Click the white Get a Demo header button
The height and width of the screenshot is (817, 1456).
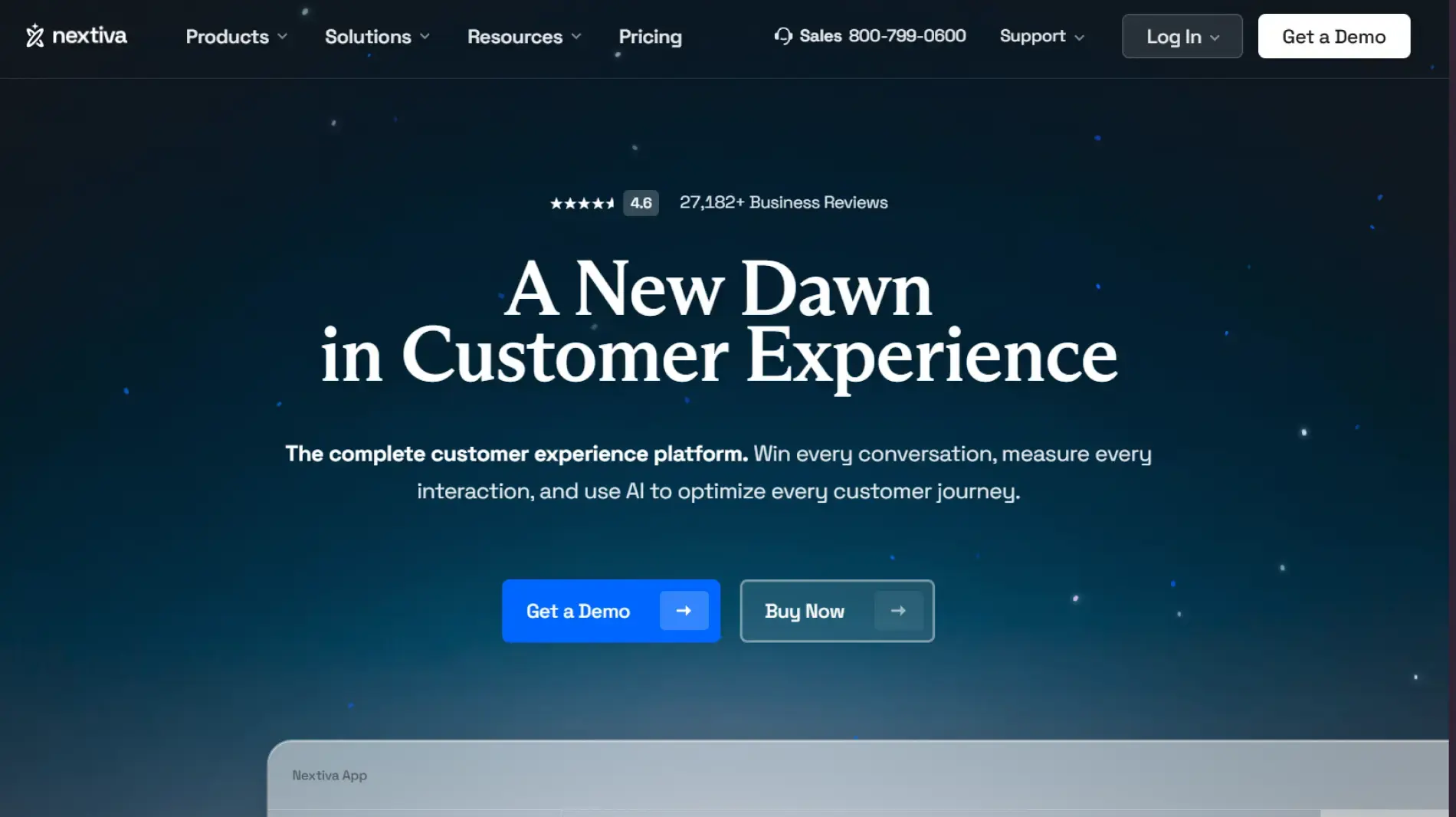tap(1333, 36)
